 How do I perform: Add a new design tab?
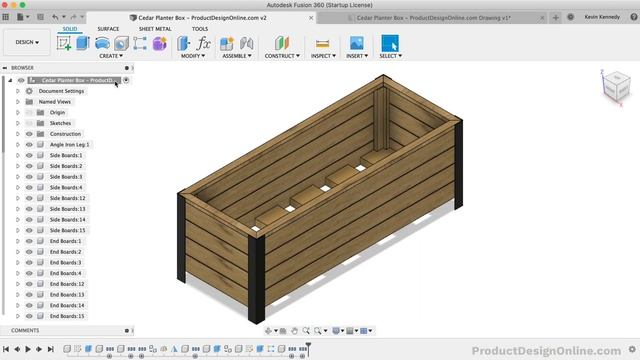pos(556,17)
